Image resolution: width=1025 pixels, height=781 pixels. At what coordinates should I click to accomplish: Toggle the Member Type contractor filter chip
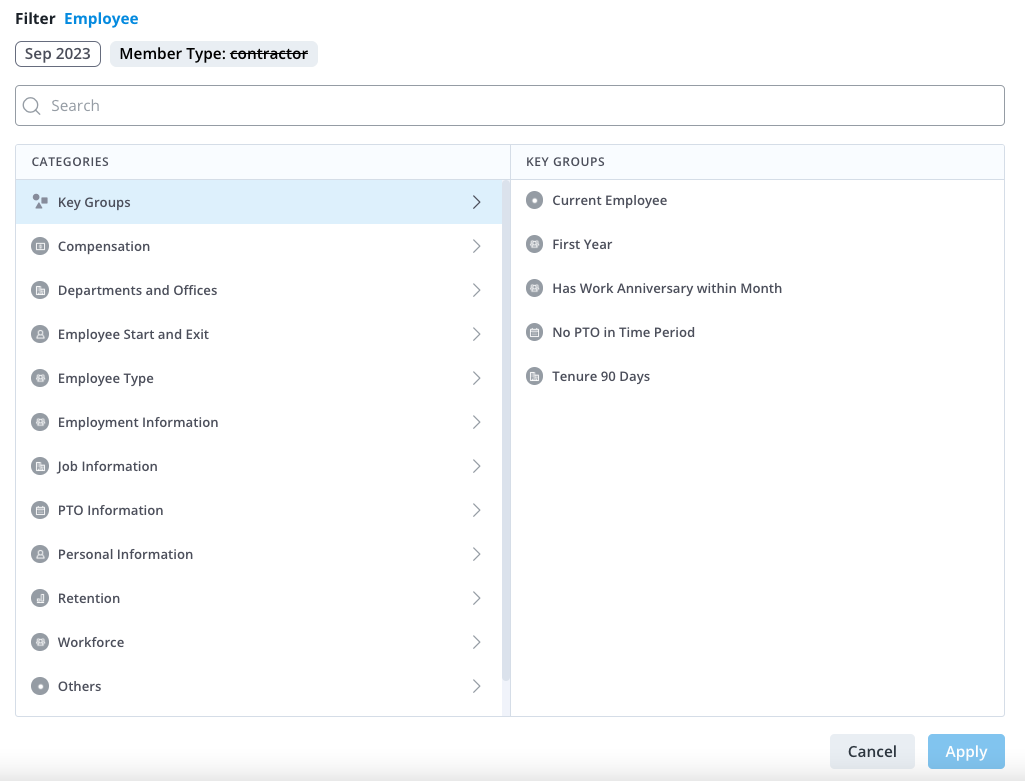(213, 54)
